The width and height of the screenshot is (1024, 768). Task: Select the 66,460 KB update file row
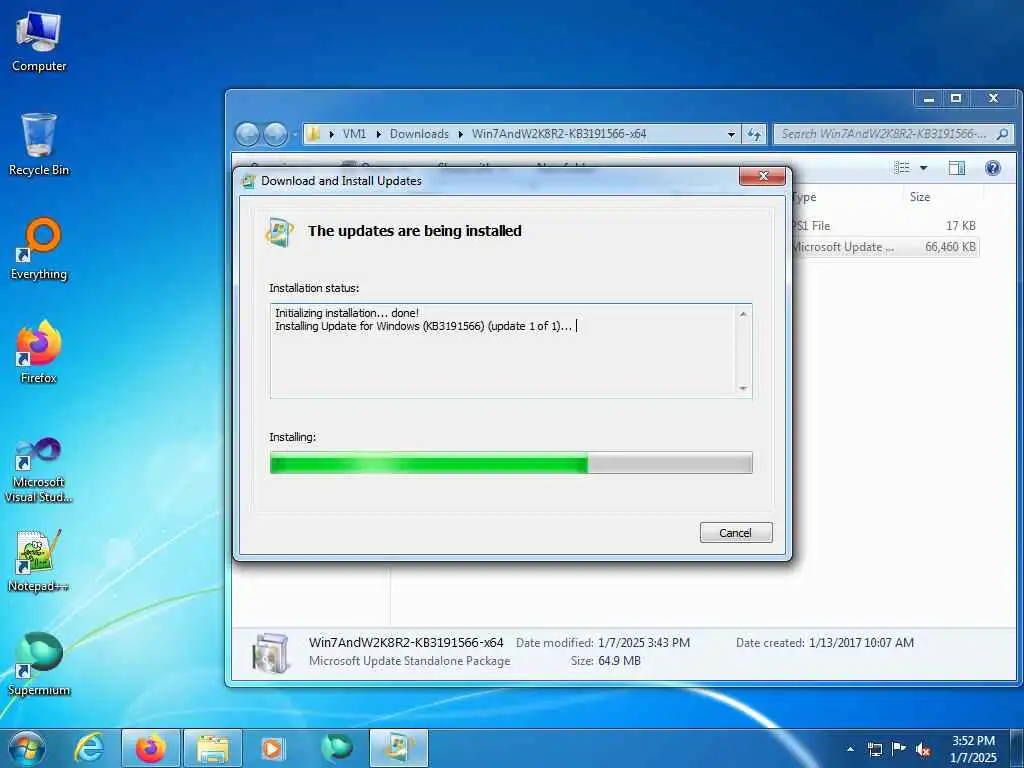point(885,247)
